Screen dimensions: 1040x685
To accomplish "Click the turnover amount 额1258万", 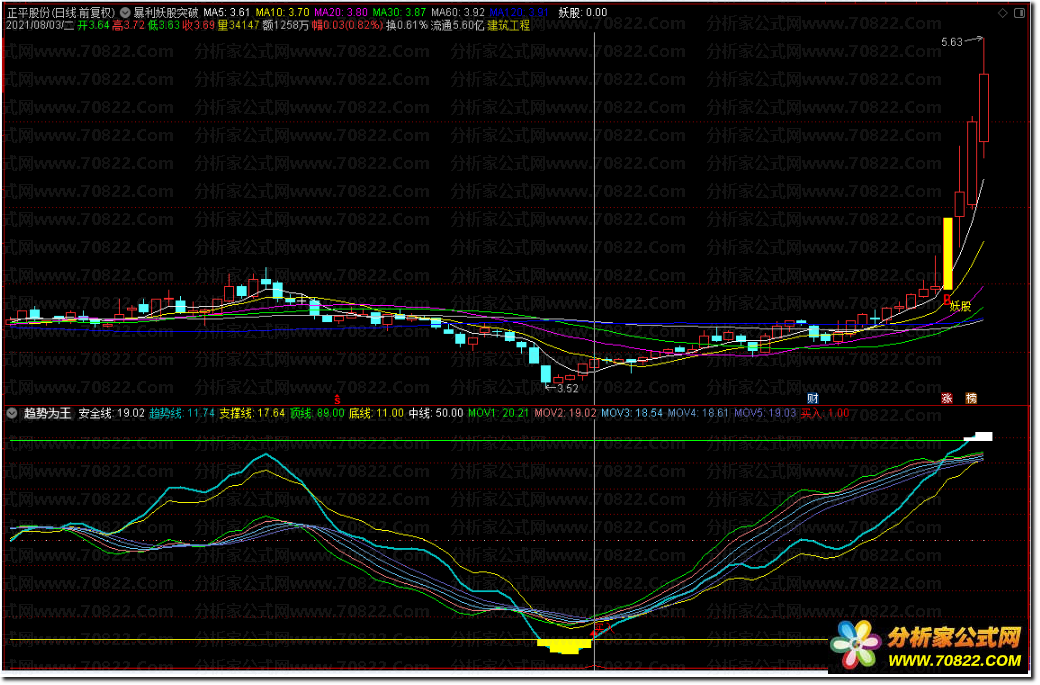I will [x=285, y=25].
